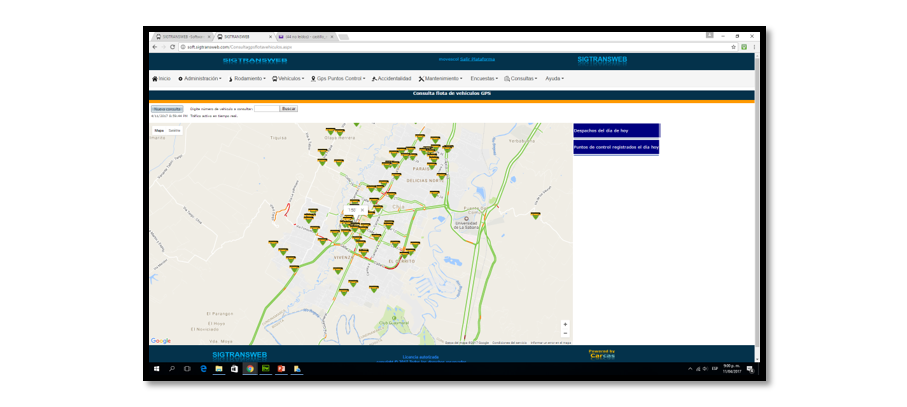Open PowerPoint from the taskbar
Screen dimensions: 907x407
(x=281, y=368)
